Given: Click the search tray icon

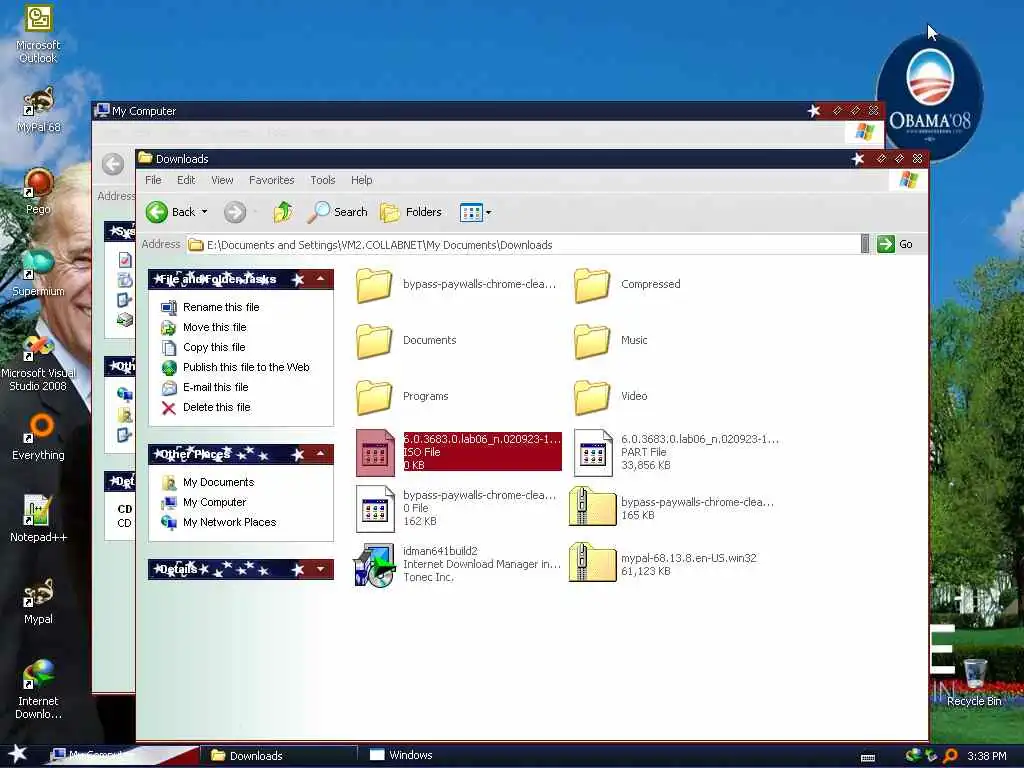Looking at the screenshot, I should point(950,756).
